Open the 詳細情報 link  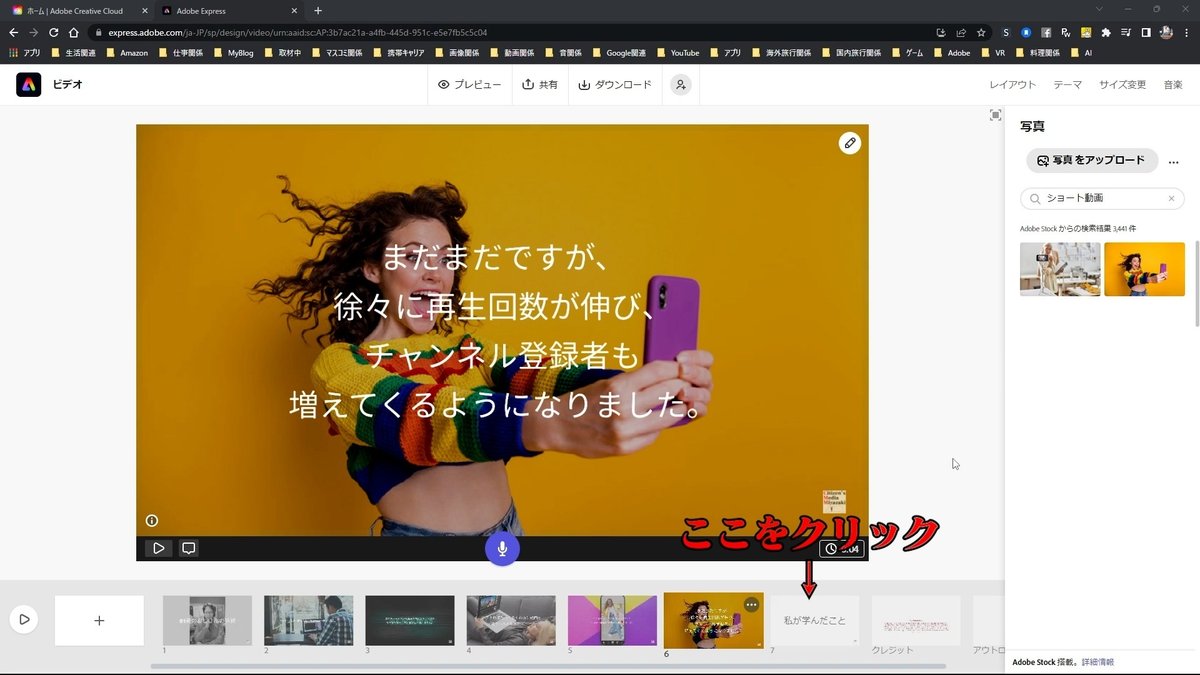(x=1097, y=662)
